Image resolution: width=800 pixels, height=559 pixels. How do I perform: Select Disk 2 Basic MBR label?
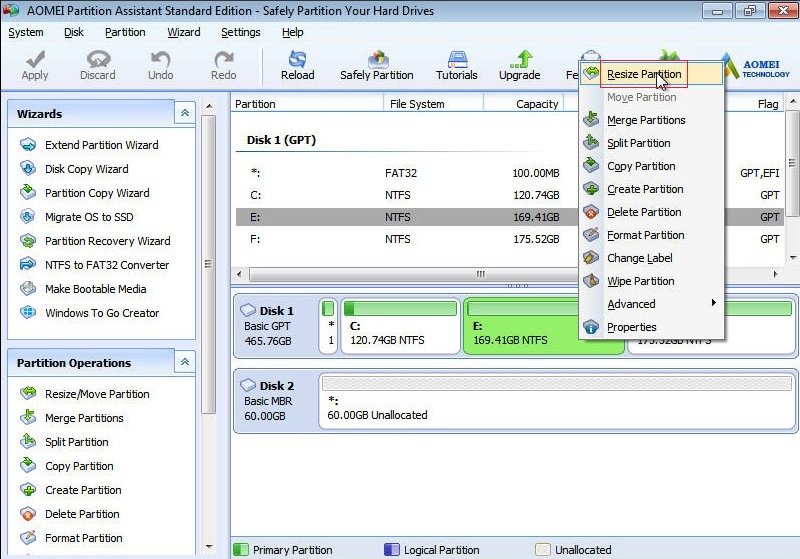point(276,401)
